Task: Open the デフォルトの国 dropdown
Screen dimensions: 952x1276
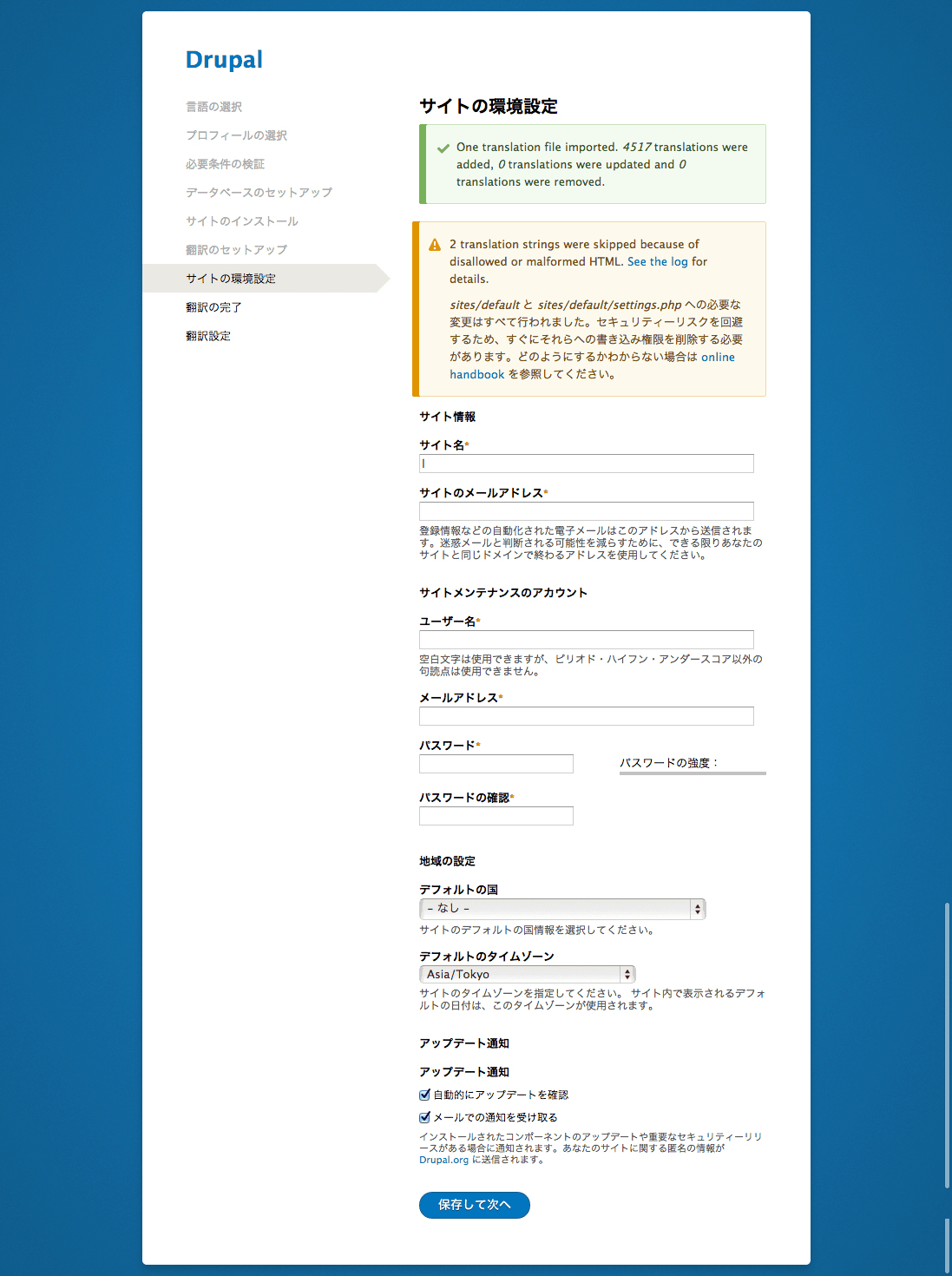Action: pyautogui.click(x=562, y=909)
